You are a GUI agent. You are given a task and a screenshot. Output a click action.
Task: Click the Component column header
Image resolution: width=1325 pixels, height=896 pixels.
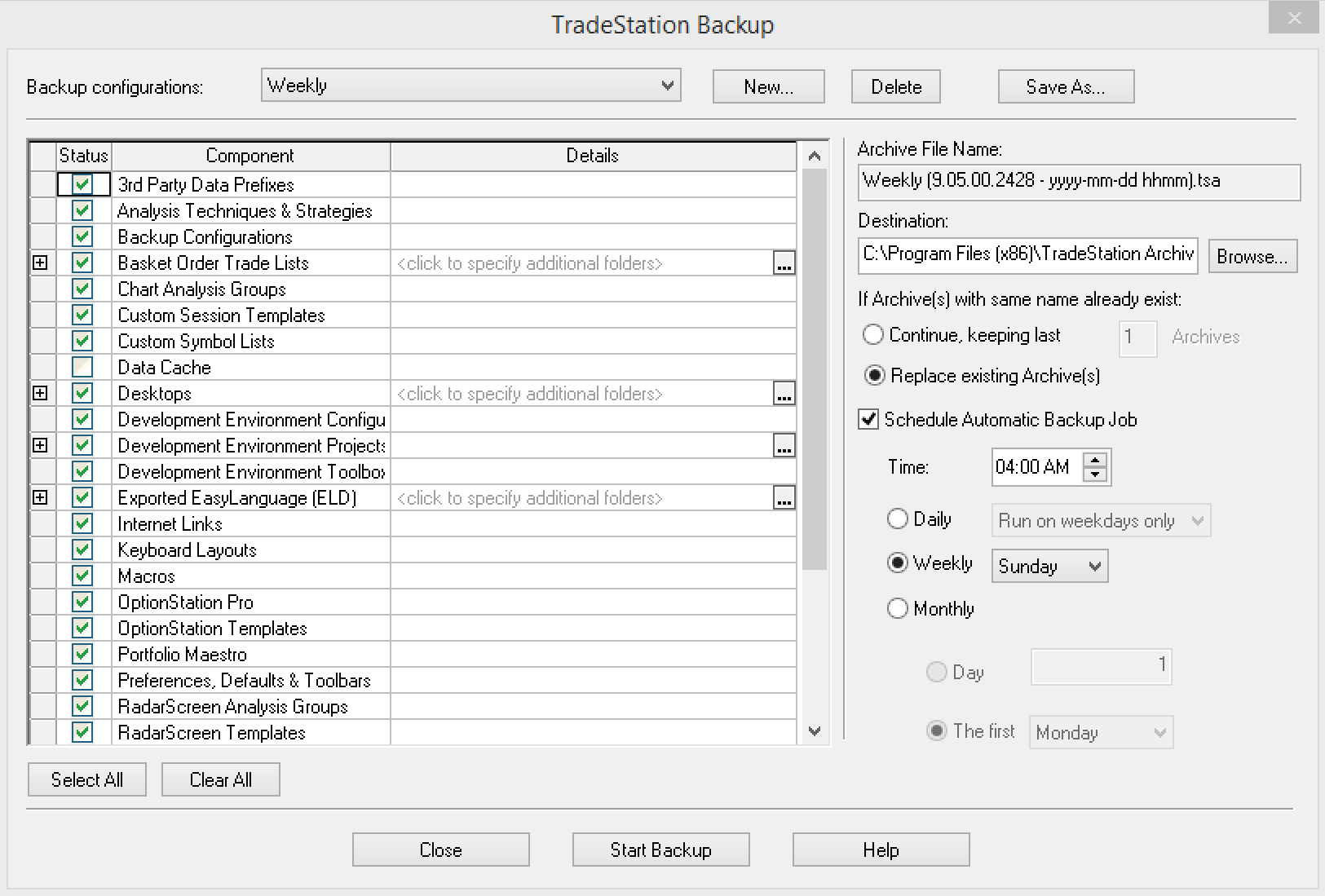pyautogui.click(x=250, y=156)
